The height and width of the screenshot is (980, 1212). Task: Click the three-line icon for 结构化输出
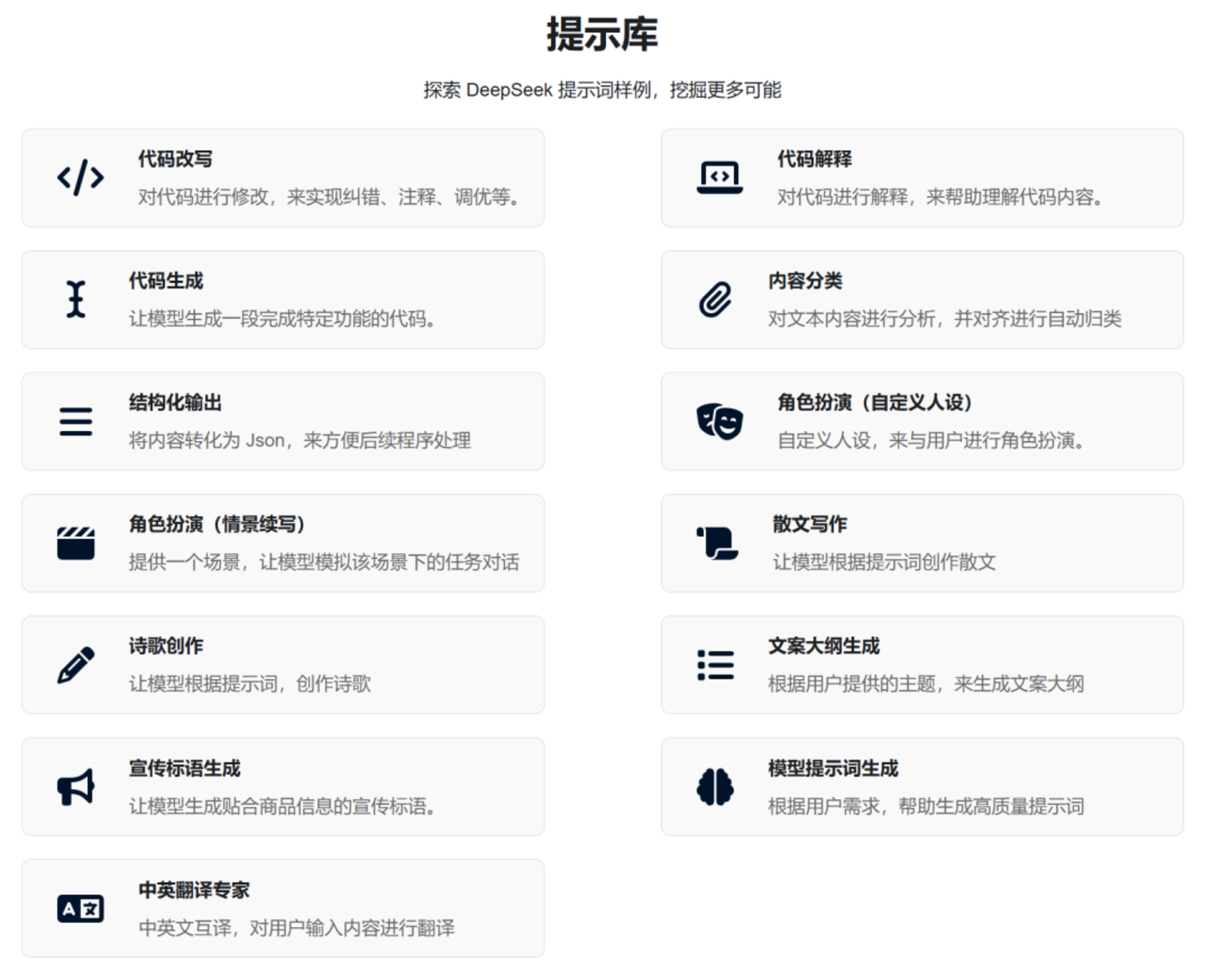(x=76, y=421)
